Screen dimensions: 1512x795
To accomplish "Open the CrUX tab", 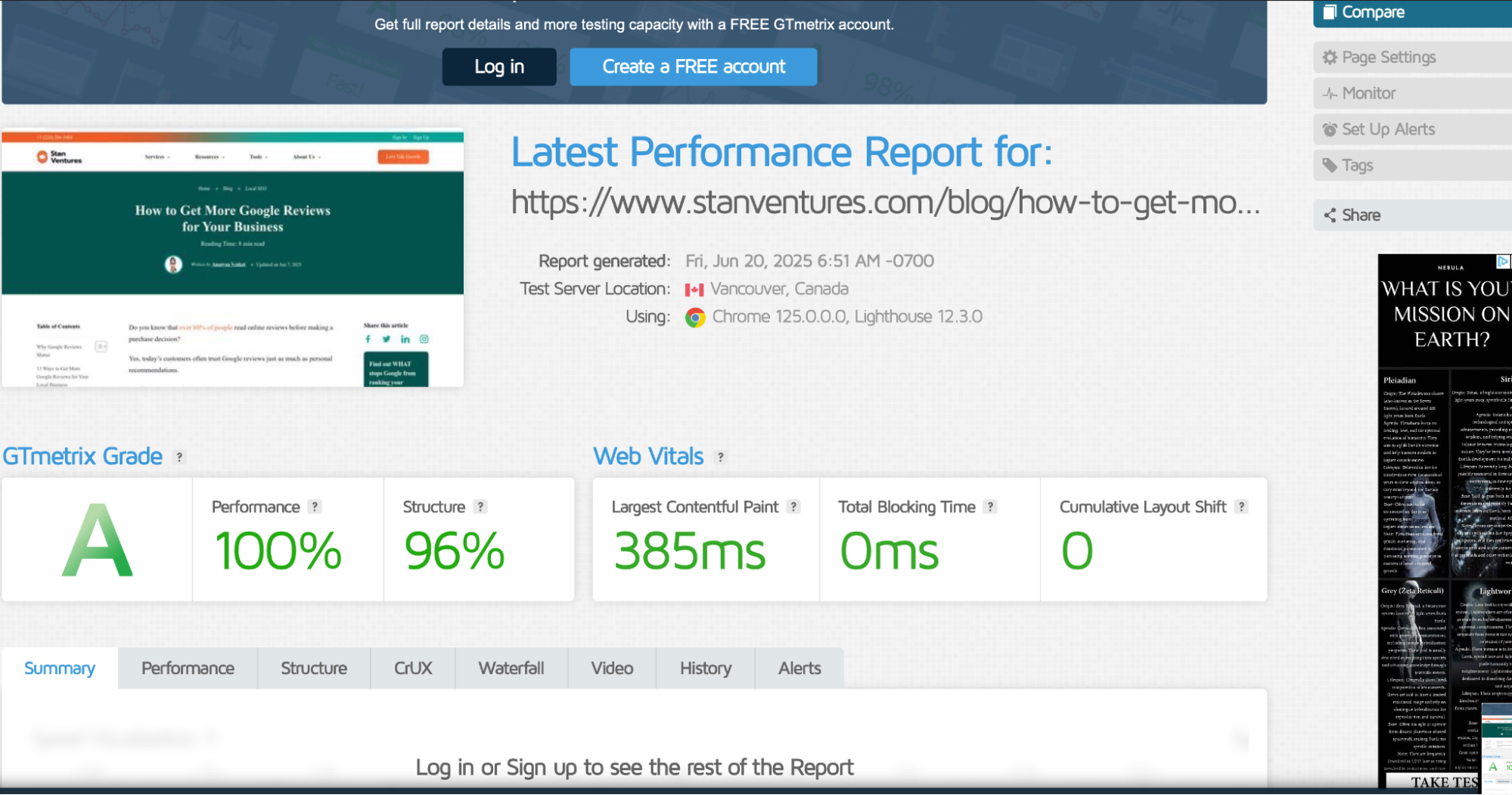I will pos(412,669).
